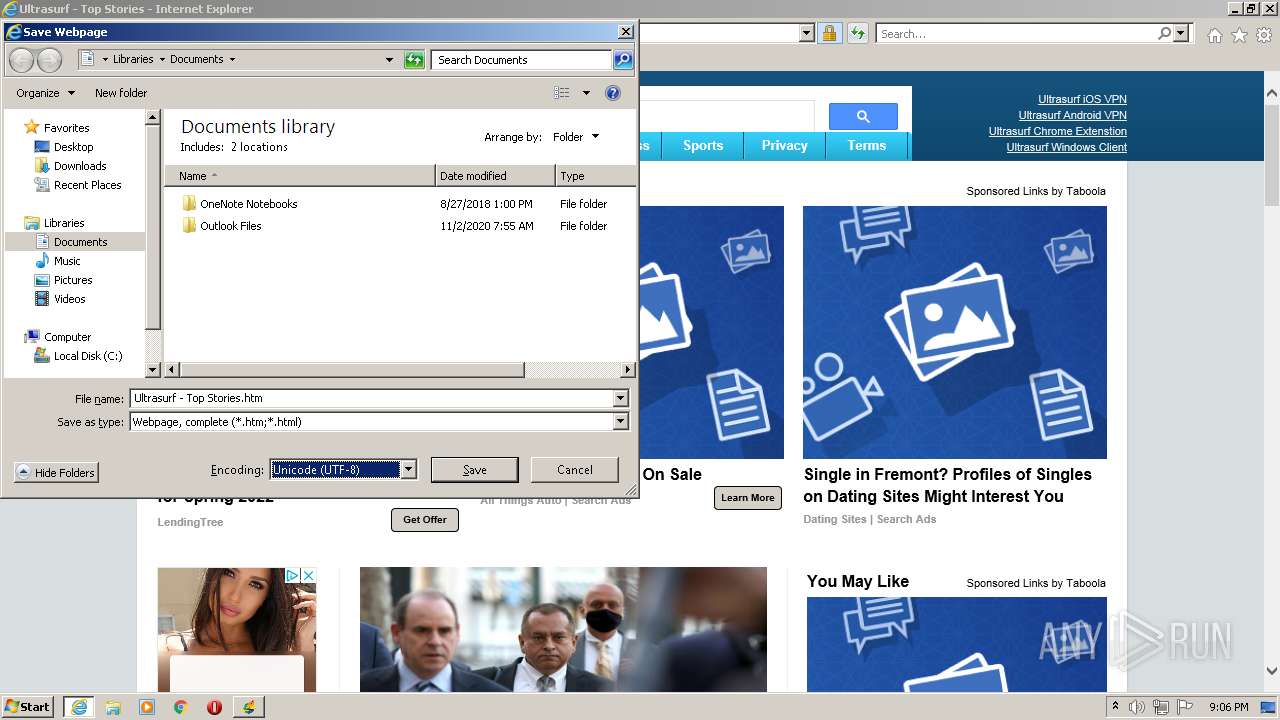Image resolution: width=1280 pixels, height=720 pixels.
Task: Click the navigation pane vertical scrollbar
Action: 153,227
